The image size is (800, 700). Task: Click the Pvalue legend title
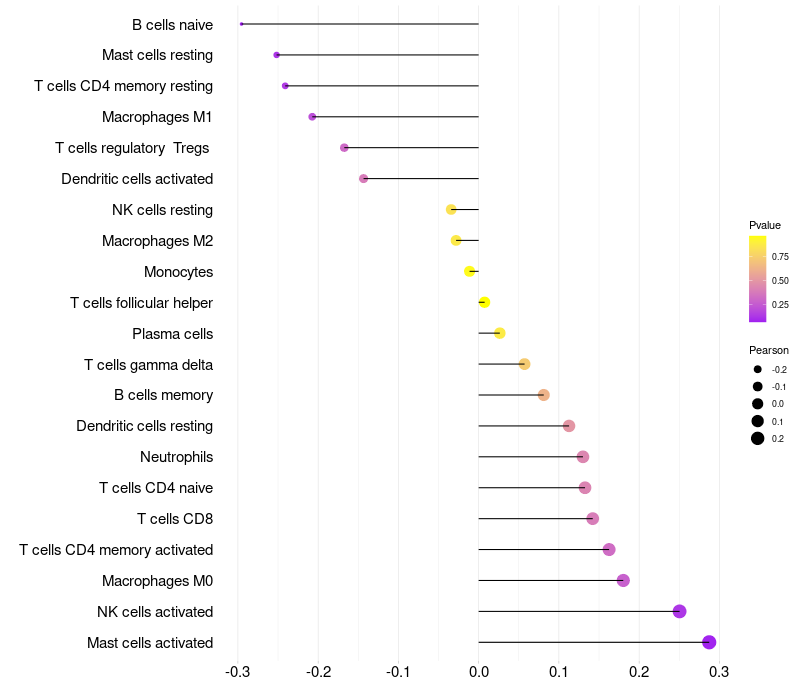tap(765, 225)
